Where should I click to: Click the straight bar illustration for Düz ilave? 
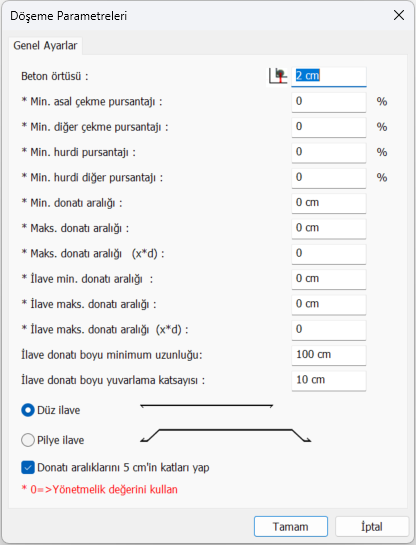click(x=206, y=406)
